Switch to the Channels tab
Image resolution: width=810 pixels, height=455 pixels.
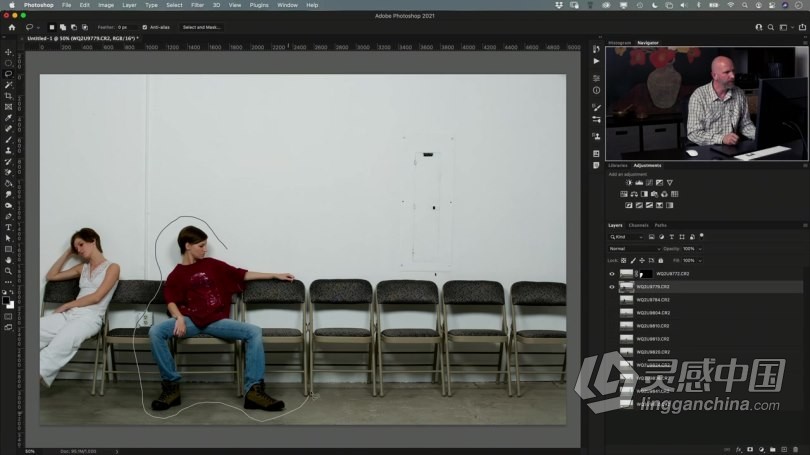coord(638,225)
